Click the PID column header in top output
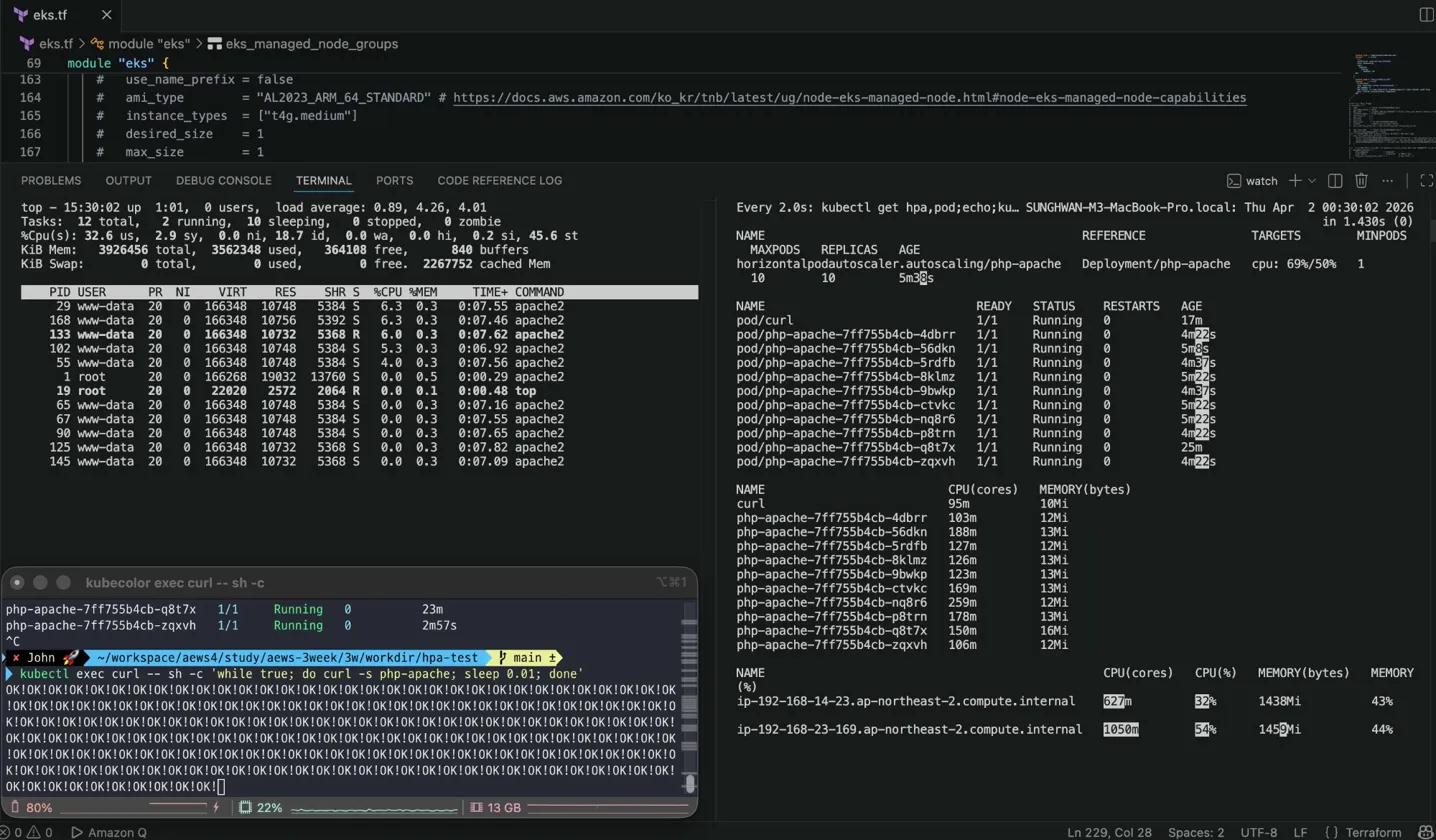 (60, 292)
